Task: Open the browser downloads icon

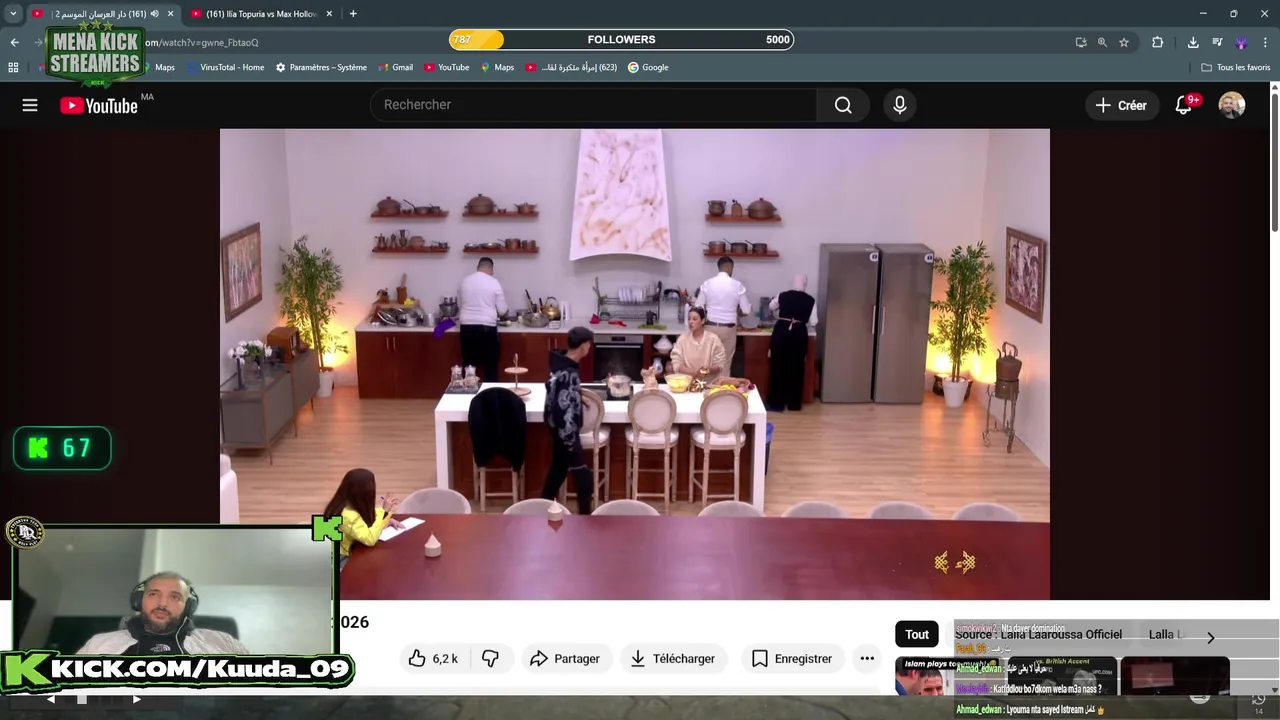Action: click(1193, 42)
